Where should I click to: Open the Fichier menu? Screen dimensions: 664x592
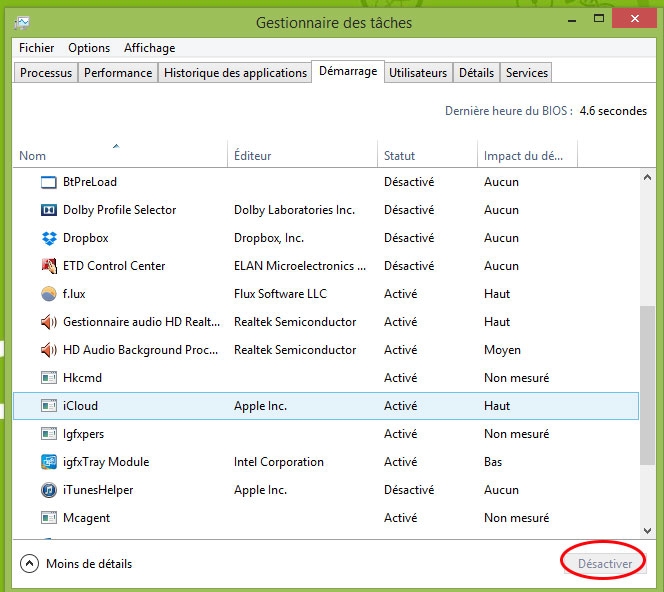click(x=36, y=48)
